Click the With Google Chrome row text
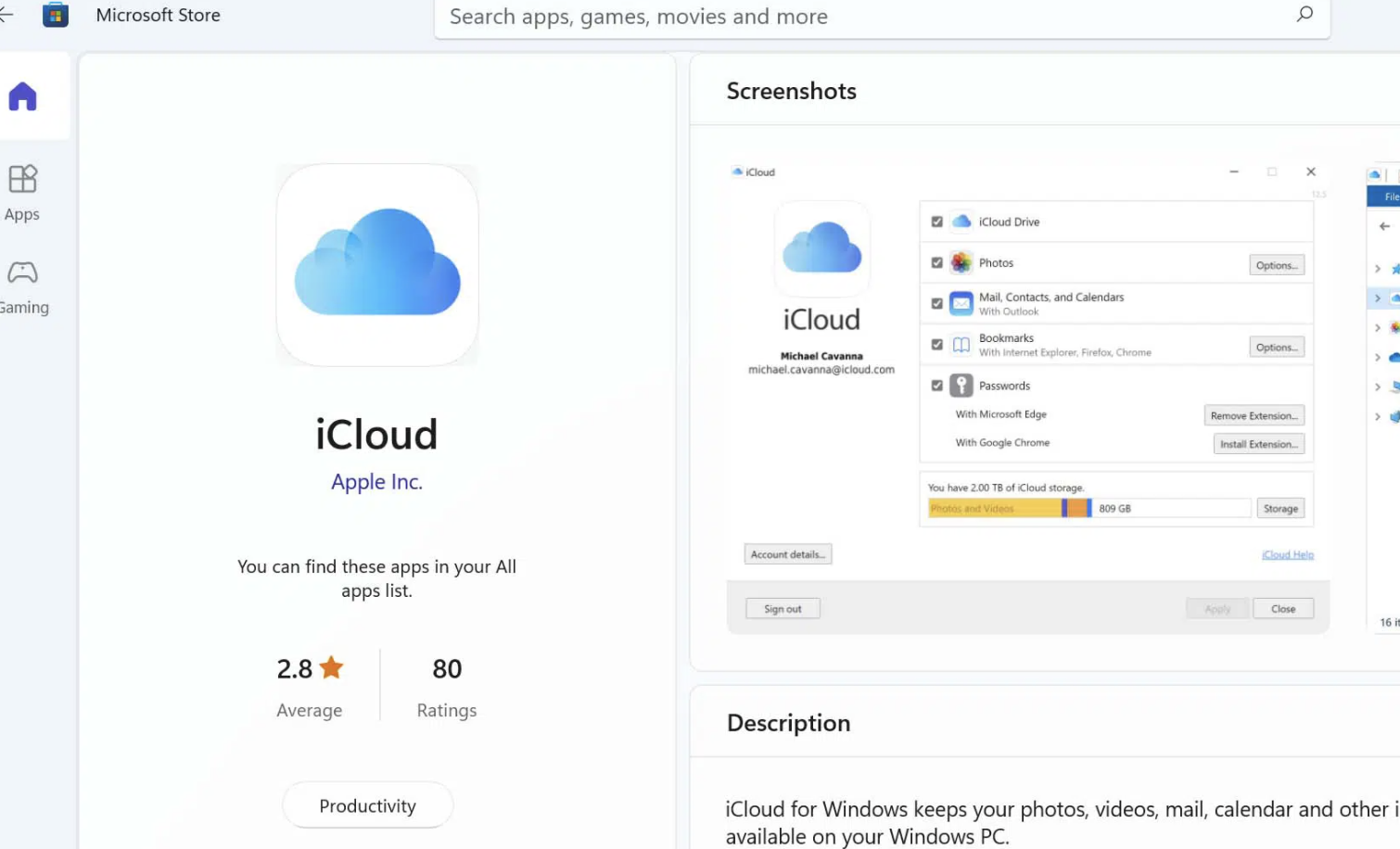The height and width of the screenshot is (849, 1400). point(1002,443)
